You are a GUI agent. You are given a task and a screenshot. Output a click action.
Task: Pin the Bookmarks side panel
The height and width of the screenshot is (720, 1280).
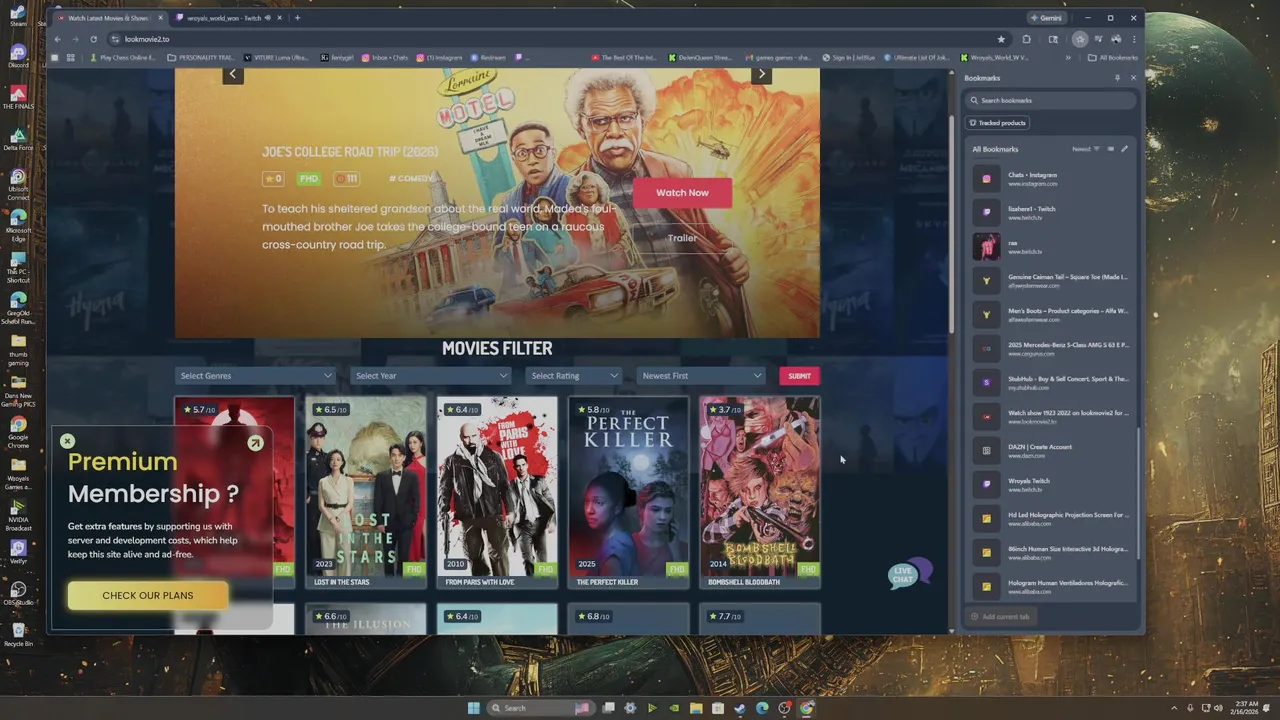click(1117, 78)
